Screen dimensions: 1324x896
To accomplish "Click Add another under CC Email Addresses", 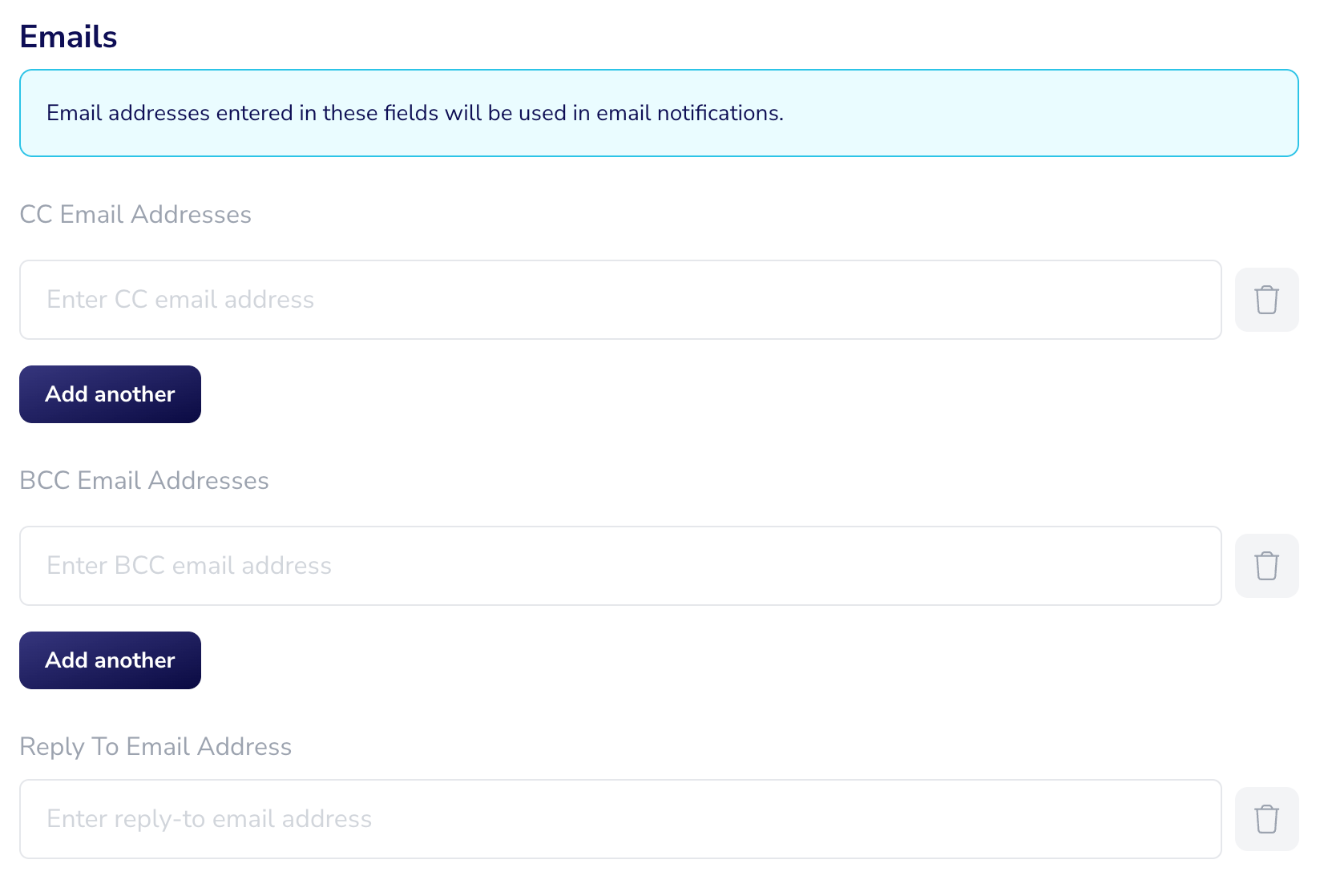I will 110,394.
